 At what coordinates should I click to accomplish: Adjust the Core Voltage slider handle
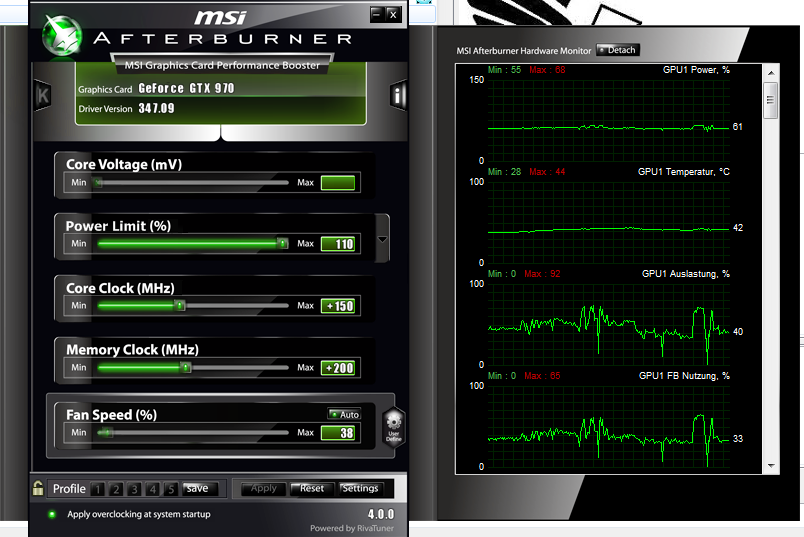tap(98, 183)
